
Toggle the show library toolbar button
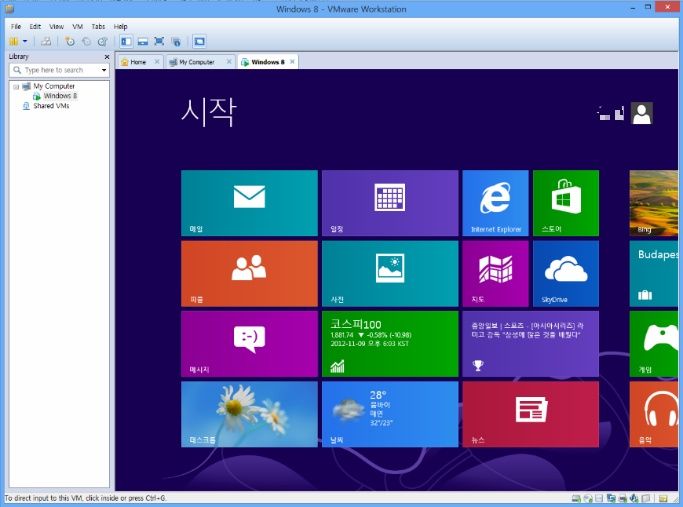click(126, 41)
